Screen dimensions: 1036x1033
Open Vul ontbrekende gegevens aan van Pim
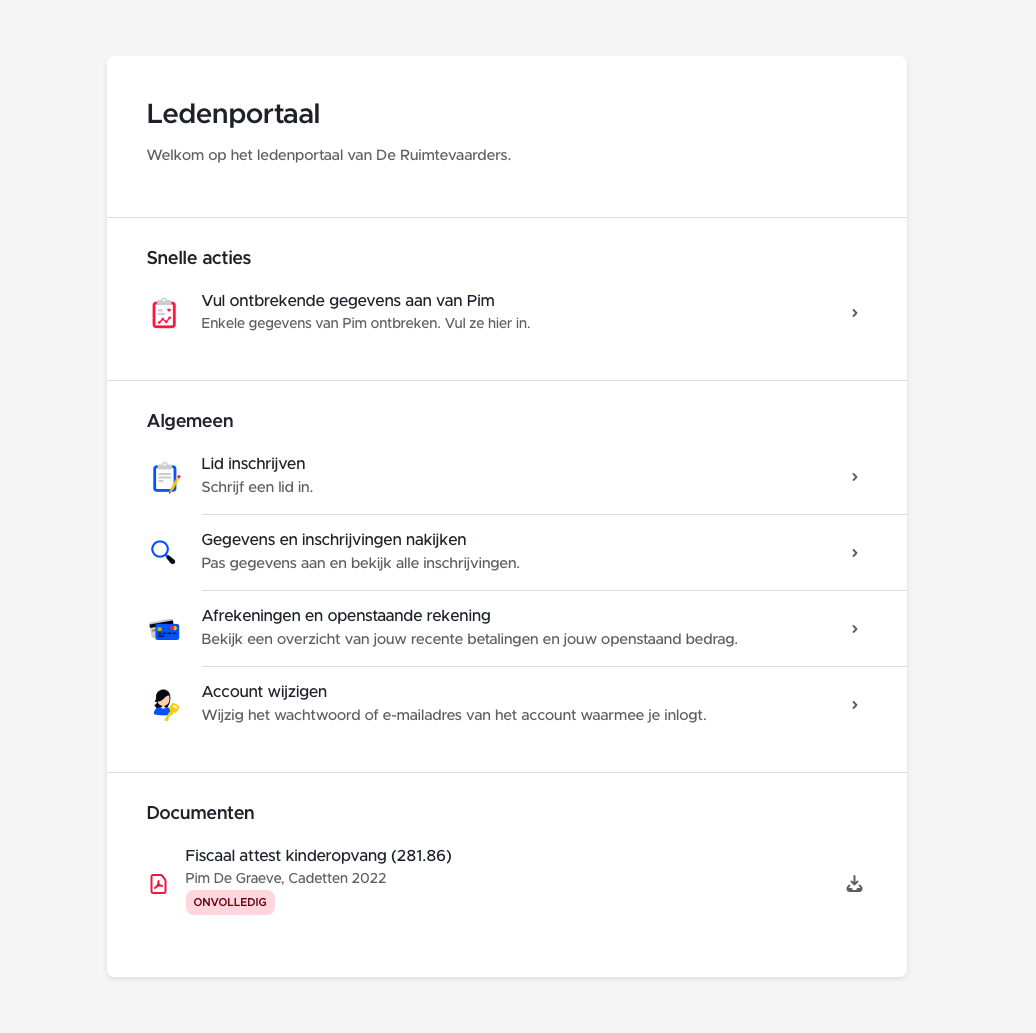pos(507,312)
